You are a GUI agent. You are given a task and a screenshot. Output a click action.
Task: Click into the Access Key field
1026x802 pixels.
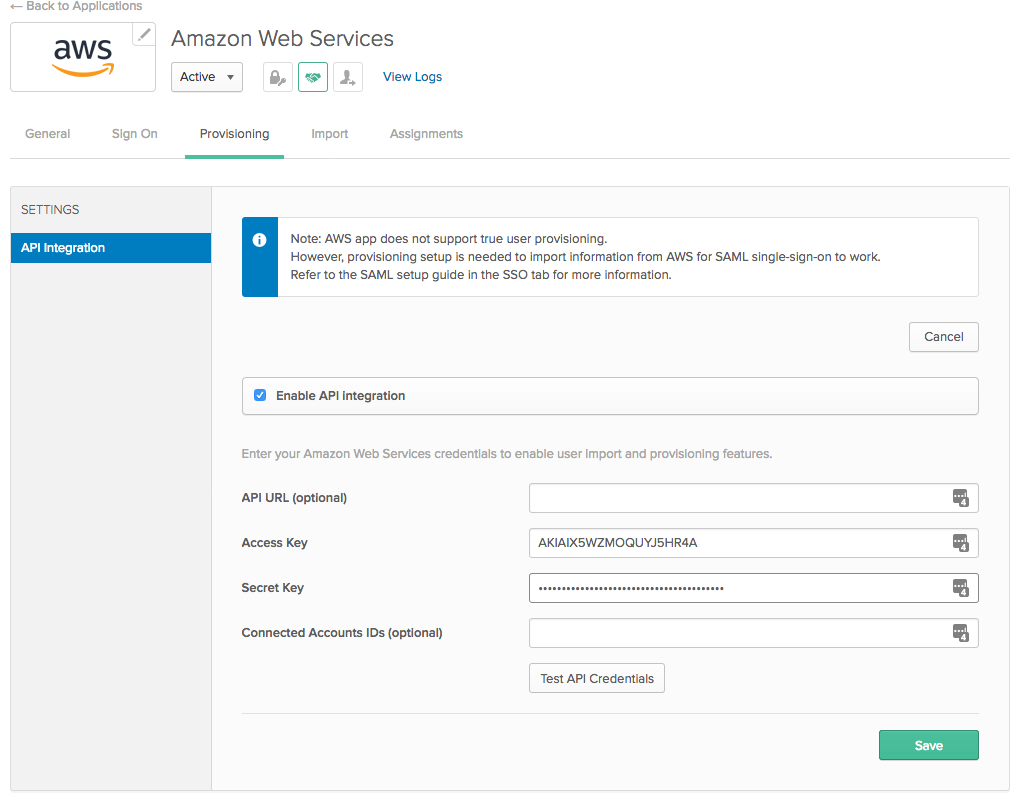(x=753, y=543)
